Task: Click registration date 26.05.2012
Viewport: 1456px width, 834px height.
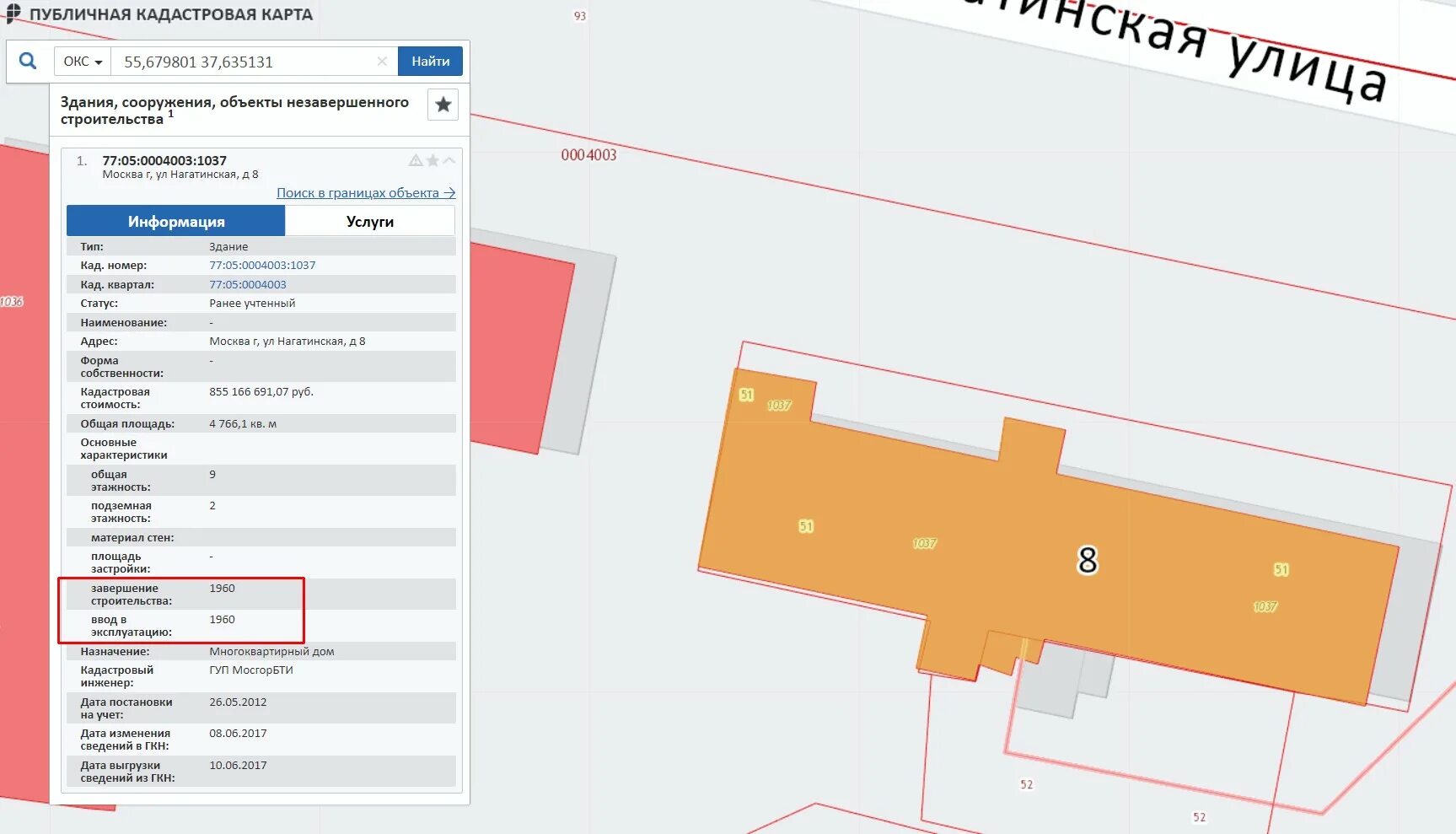Action: pos(238,702)
